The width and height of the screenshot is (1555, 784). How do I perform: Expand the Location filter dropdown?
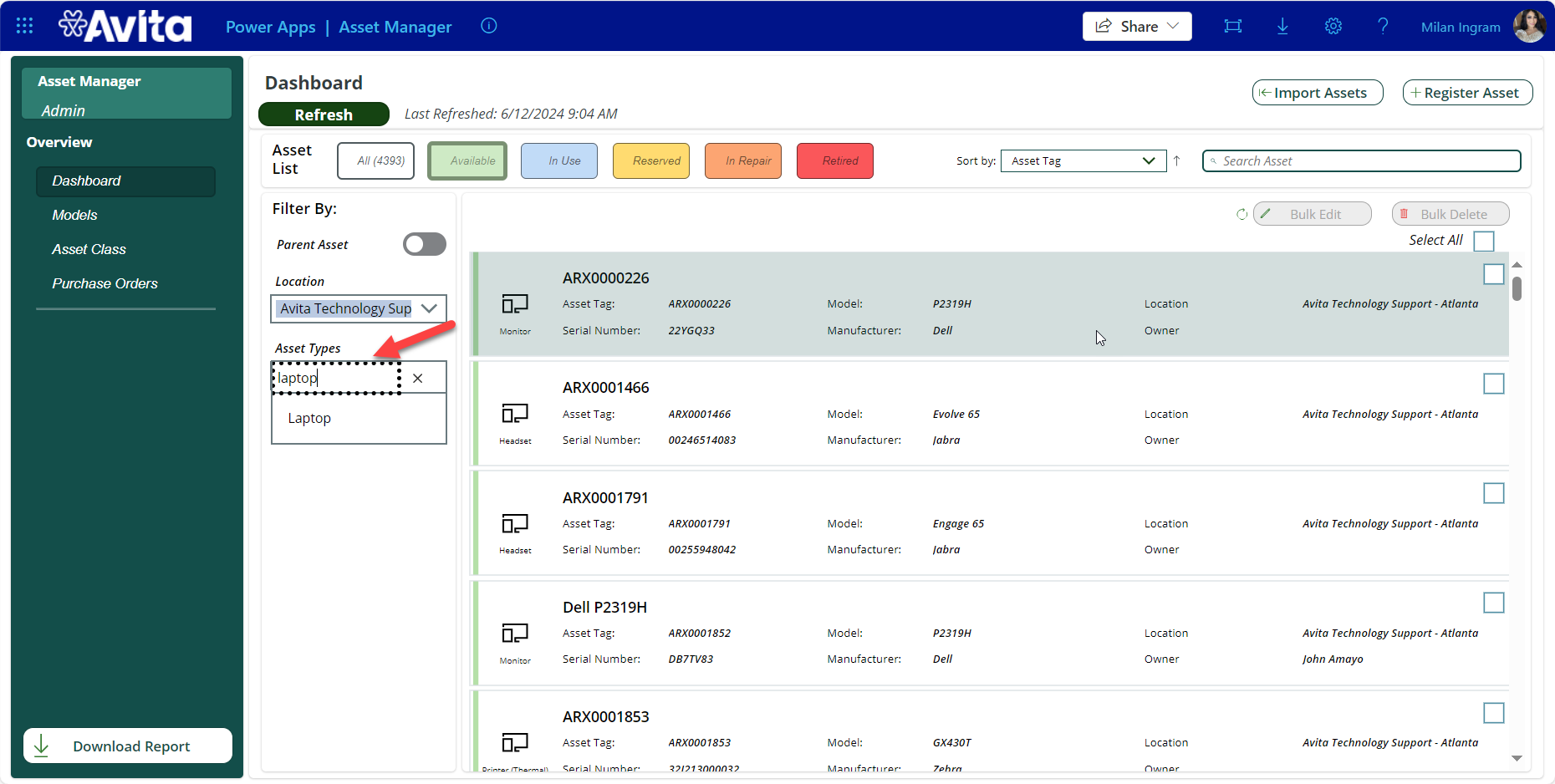click(430, 308)
